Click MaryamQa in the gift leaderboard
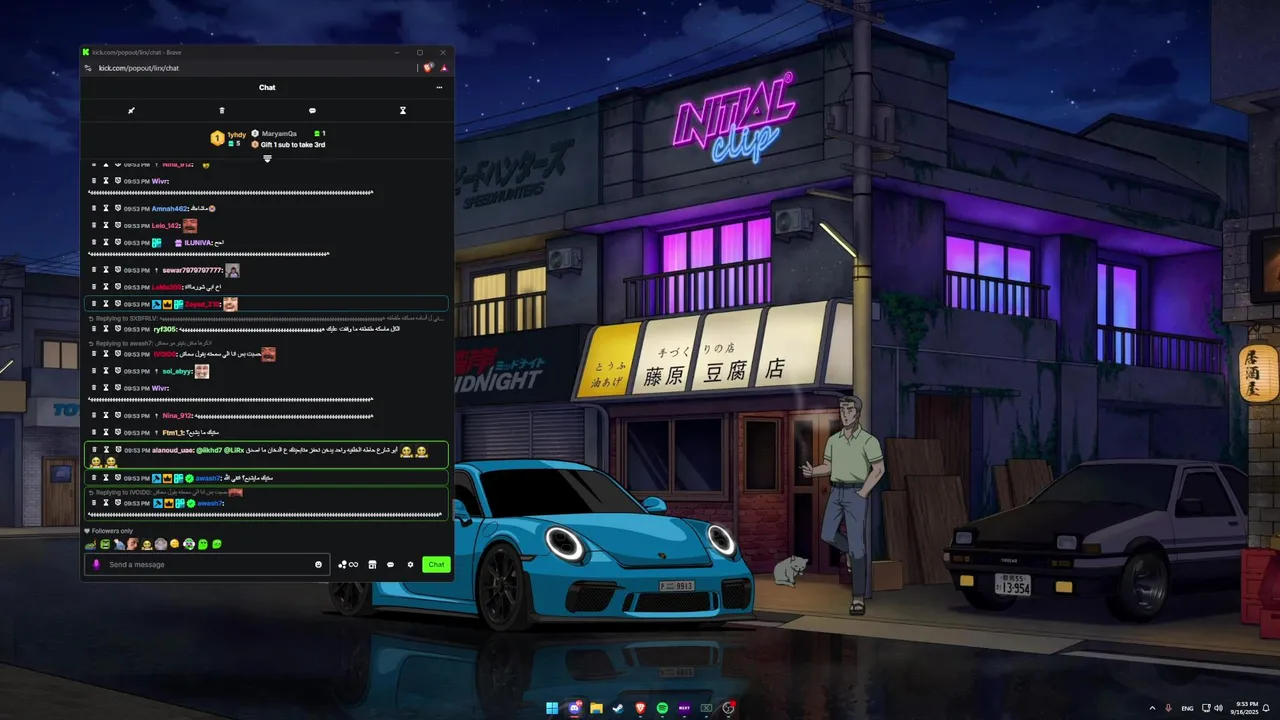 pos(279,133)
